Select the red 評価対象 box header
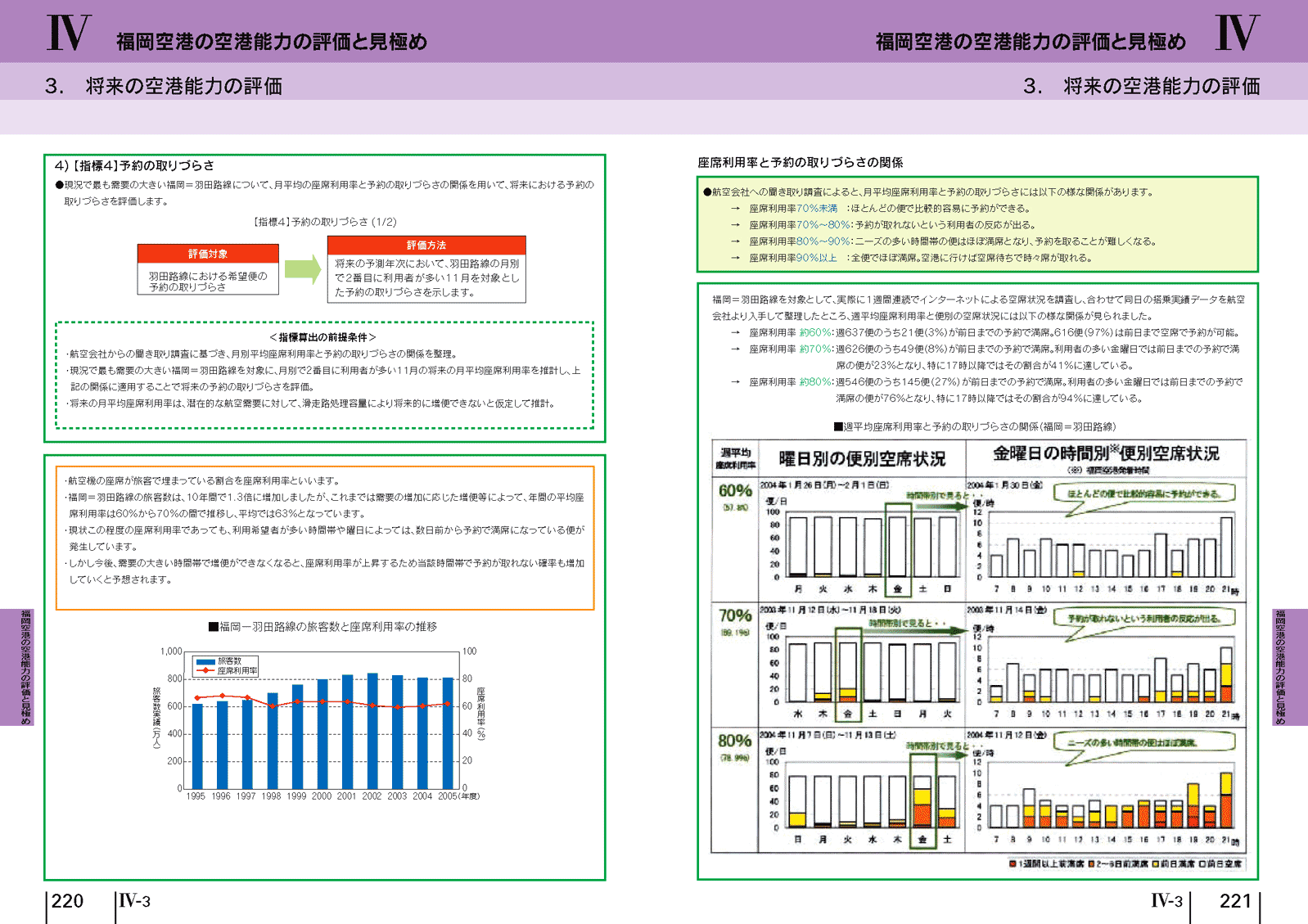Viewport: 1308px width, 924px height. (x=208, y=254)
